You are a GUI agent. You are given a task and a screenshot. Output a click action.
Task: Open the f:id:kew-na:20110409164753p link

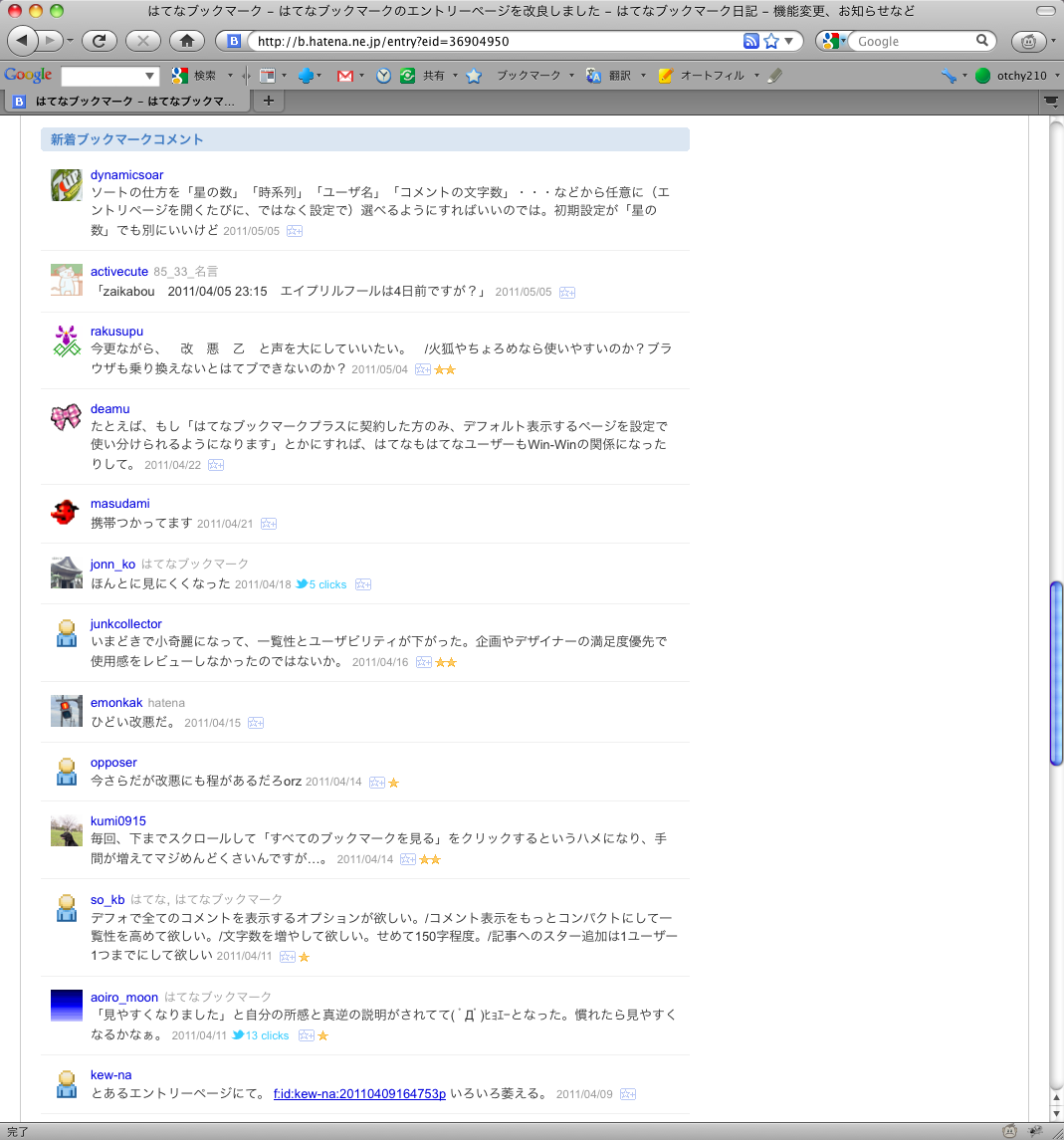click(359, 1094)
